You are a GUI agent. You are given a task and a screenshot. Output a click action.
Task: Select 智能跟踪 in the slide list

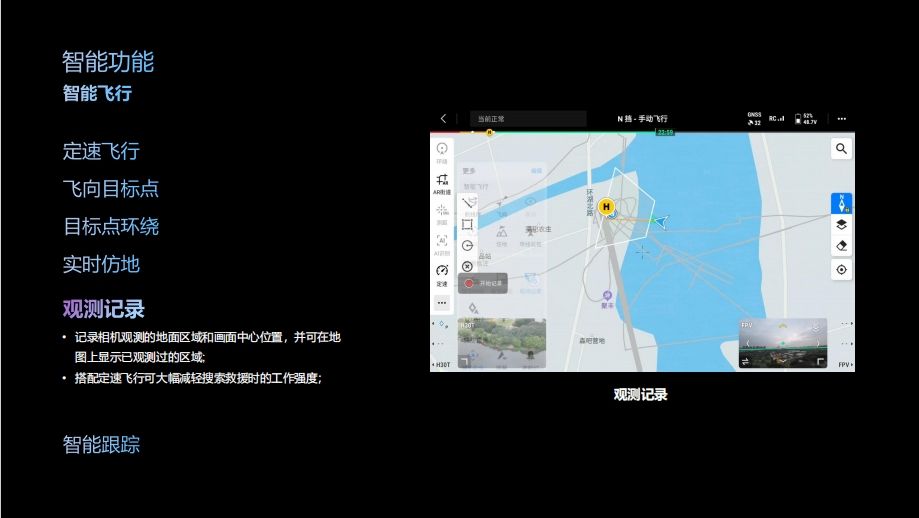coord(101,445)
